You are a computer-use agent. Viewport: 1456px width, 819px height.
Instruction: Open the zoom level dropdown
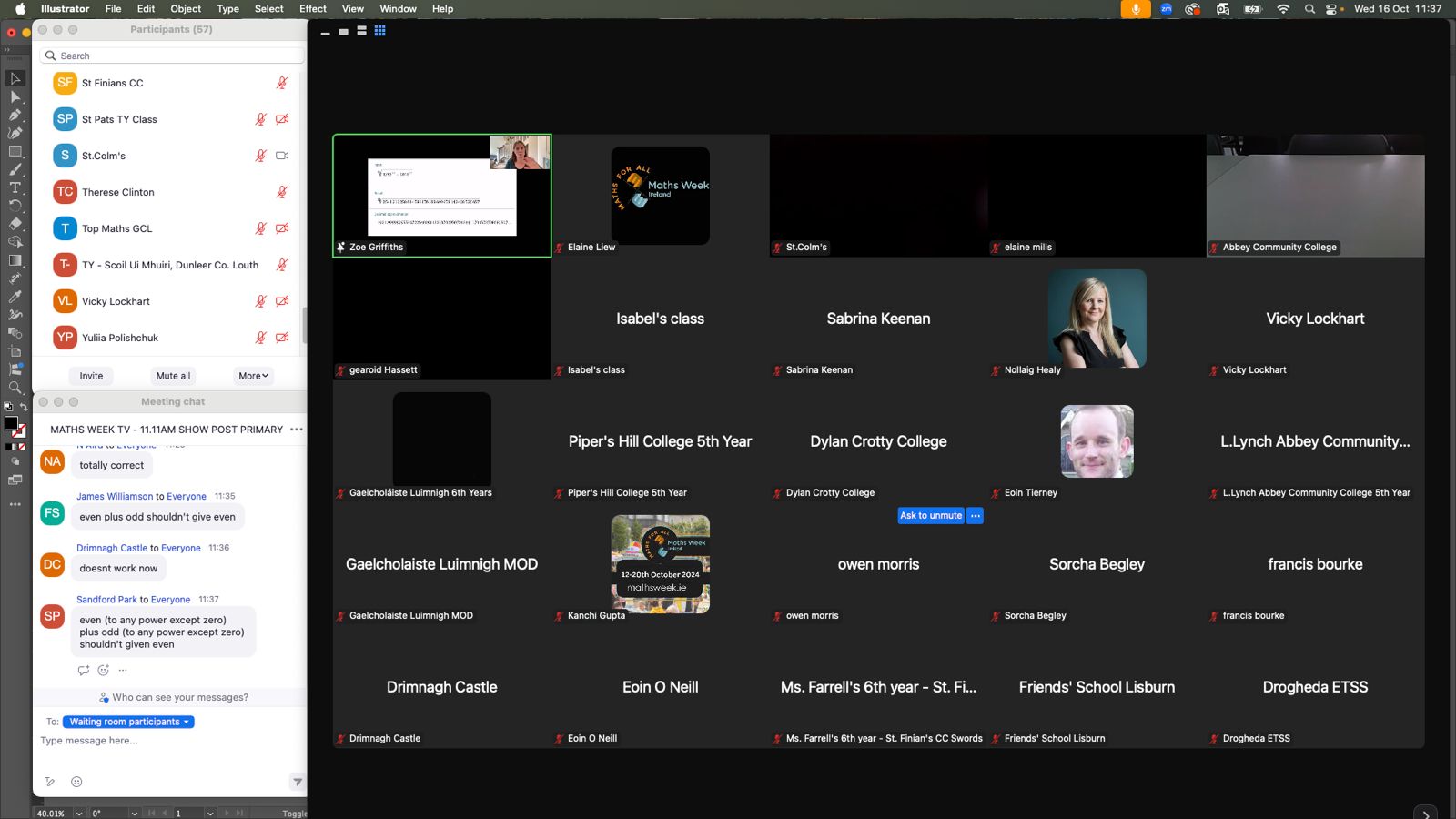tap(79, 813)
